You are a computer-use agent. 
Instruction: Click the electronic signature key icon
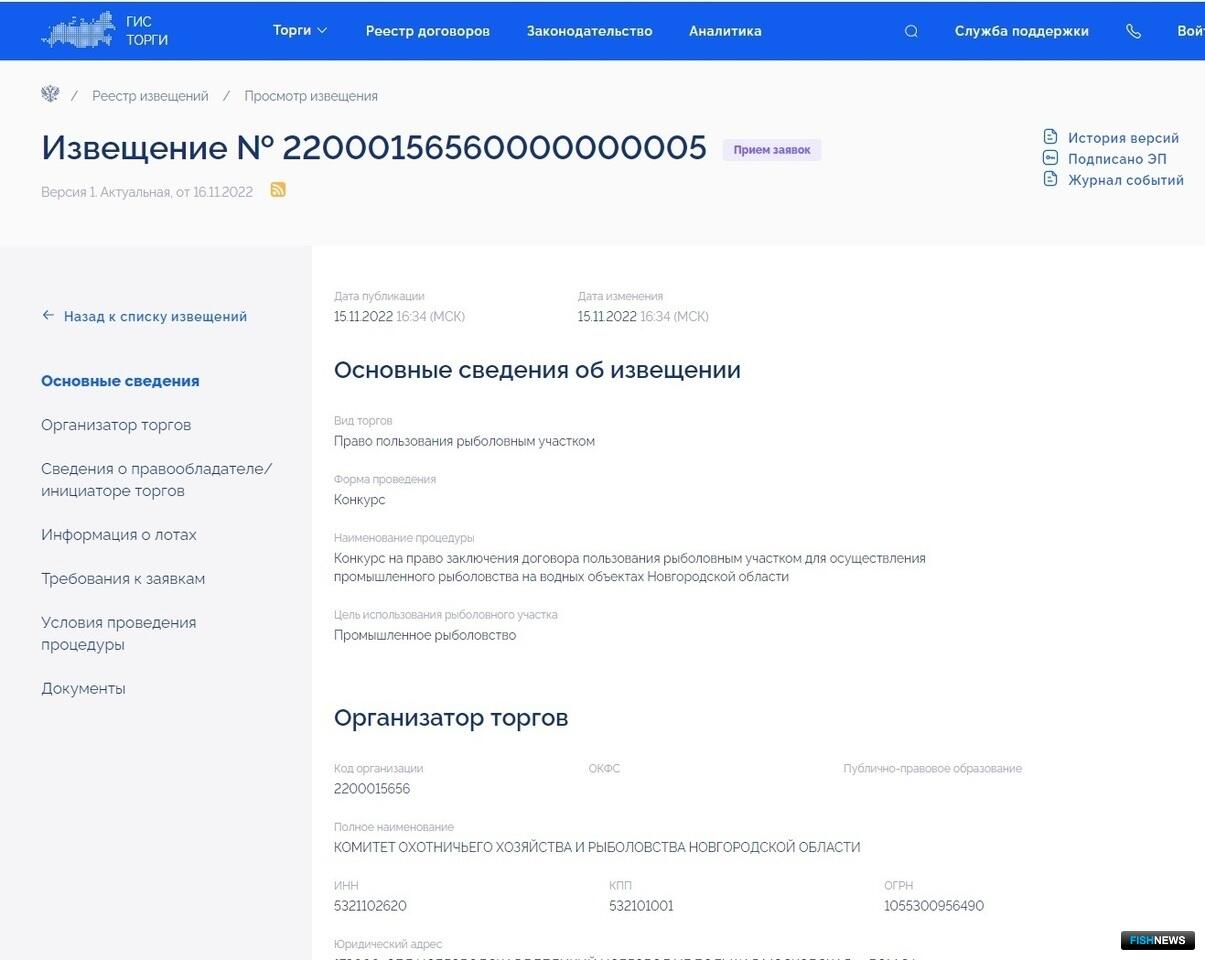[x=1050, y=158]
